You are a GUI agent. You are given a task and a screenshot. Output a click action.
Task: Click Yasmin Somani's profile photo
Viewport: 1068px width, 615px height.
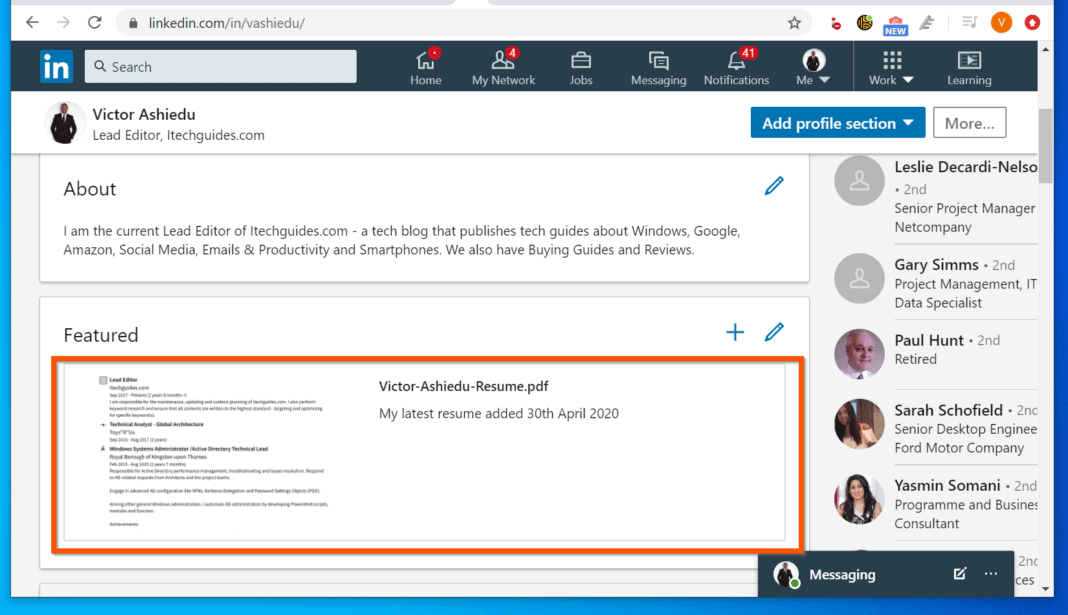pos(860,499)
